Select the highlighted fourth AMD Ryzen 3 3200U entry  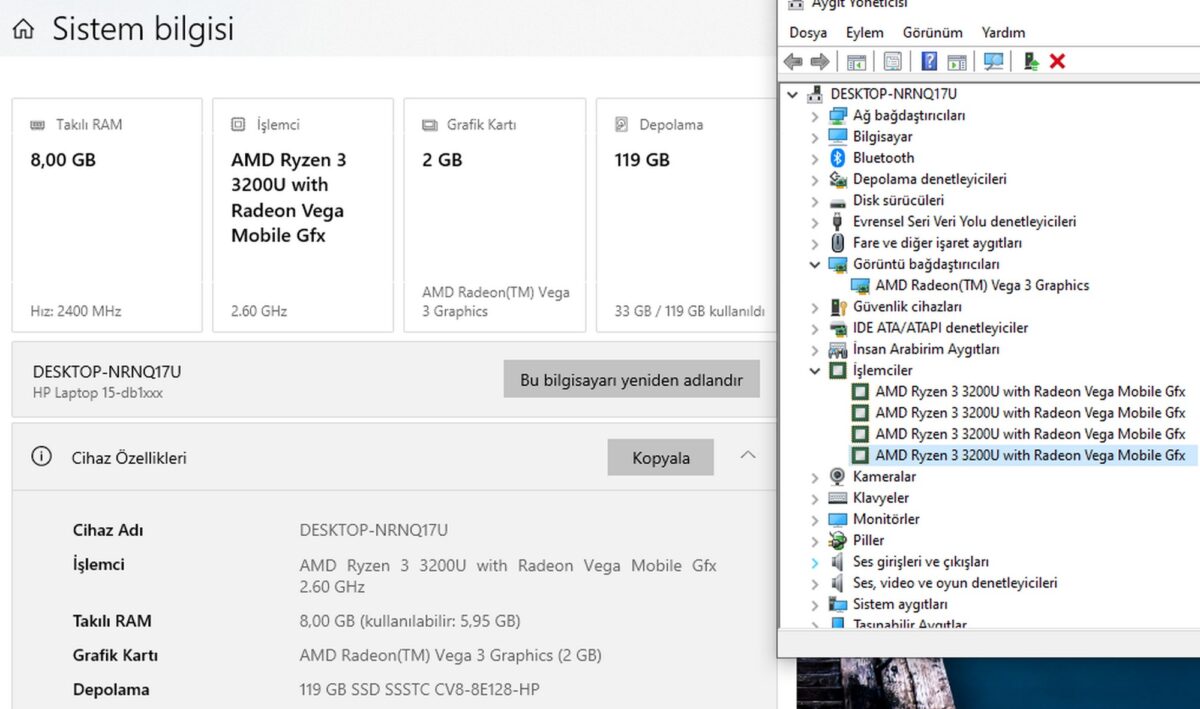(1030, 455)
